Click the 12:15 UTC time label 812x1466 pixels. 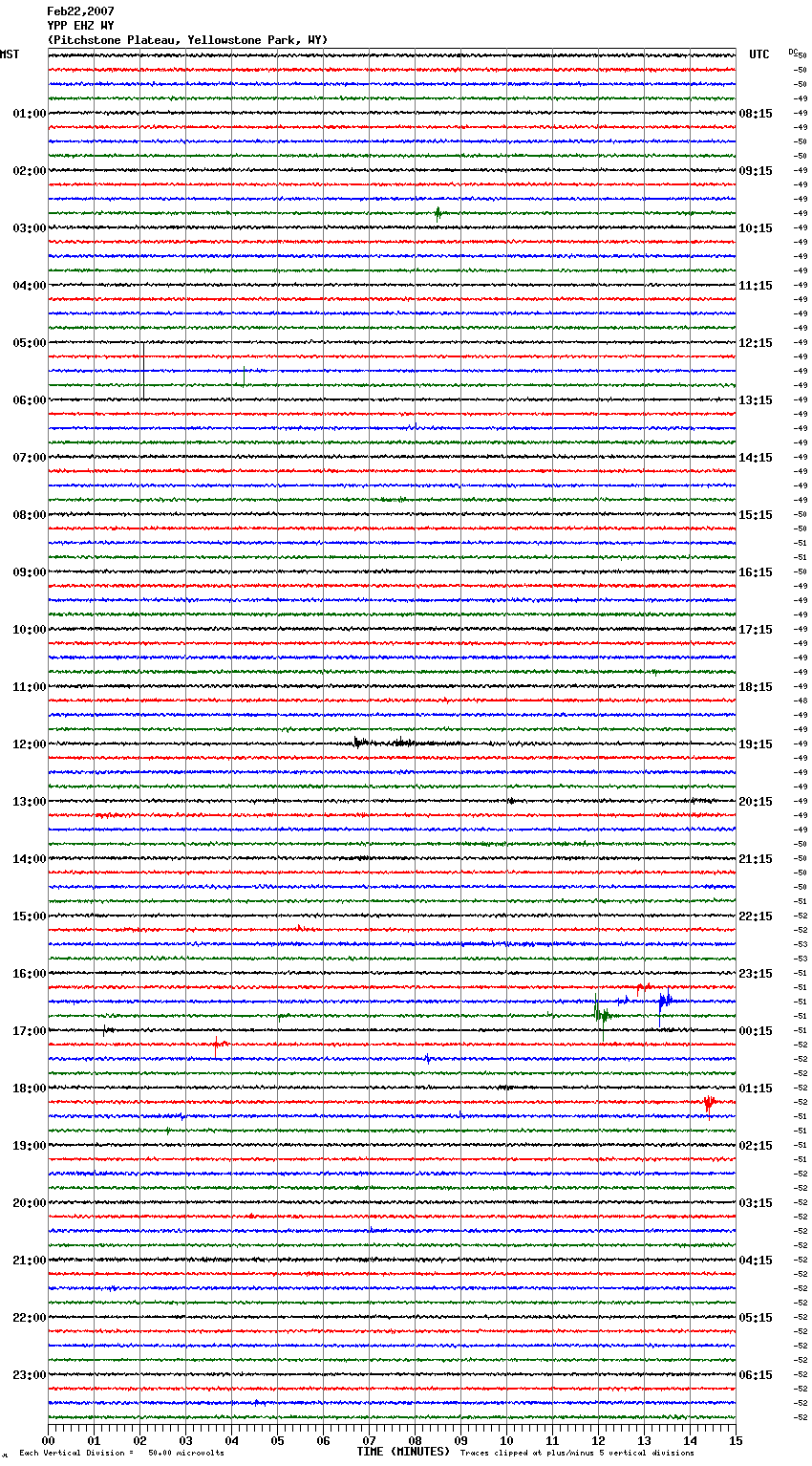click(x=756, y=343)
